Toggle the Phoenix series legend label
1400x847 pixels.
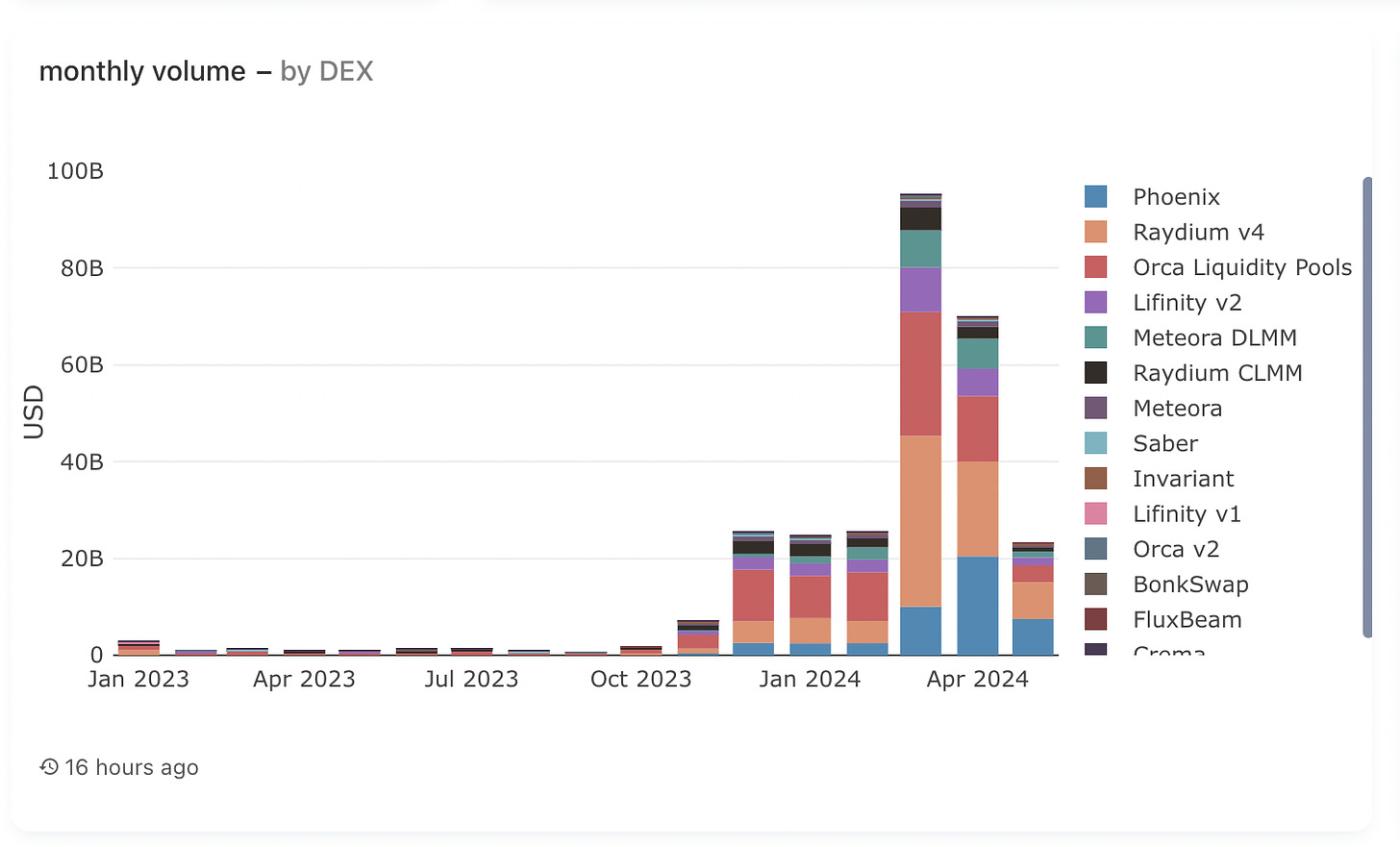click(x=1176, y=197)
